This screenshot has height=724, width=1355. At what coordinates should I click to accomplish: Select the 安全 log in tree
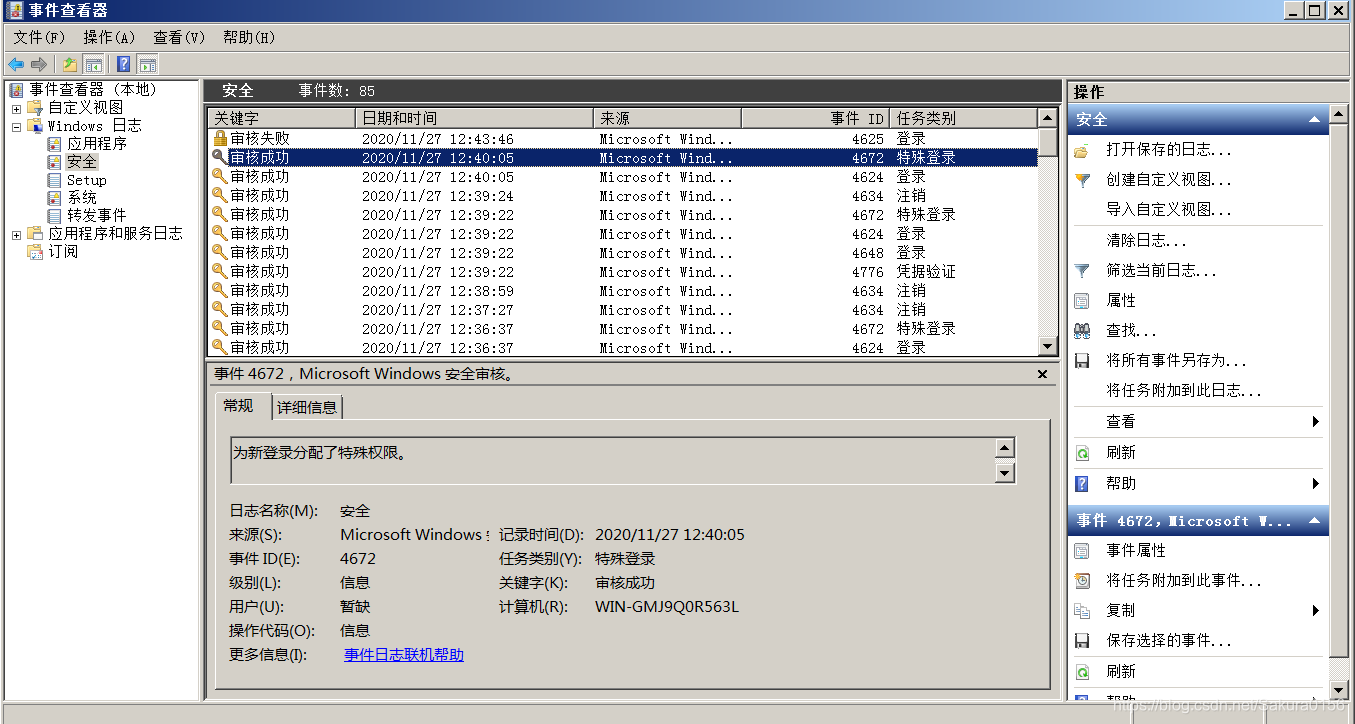click(x=81, y=162)
